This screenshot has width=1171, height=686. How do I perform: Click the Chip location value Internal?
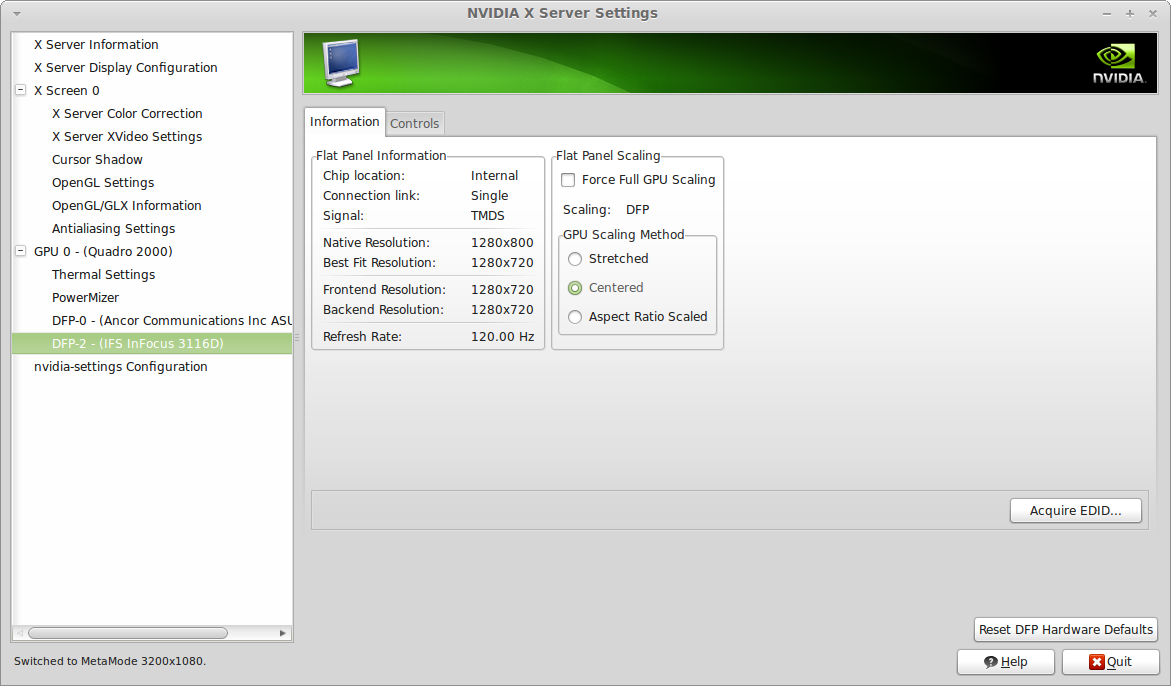click(x=494, y=175)
